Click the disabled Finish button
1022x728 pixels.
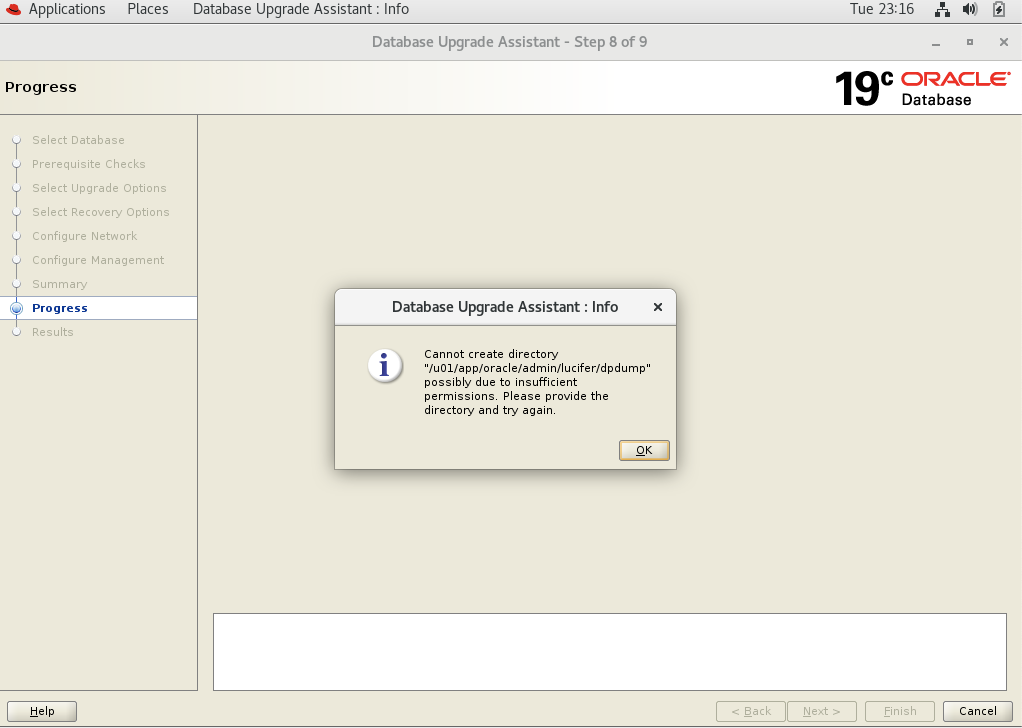point(899,711)
